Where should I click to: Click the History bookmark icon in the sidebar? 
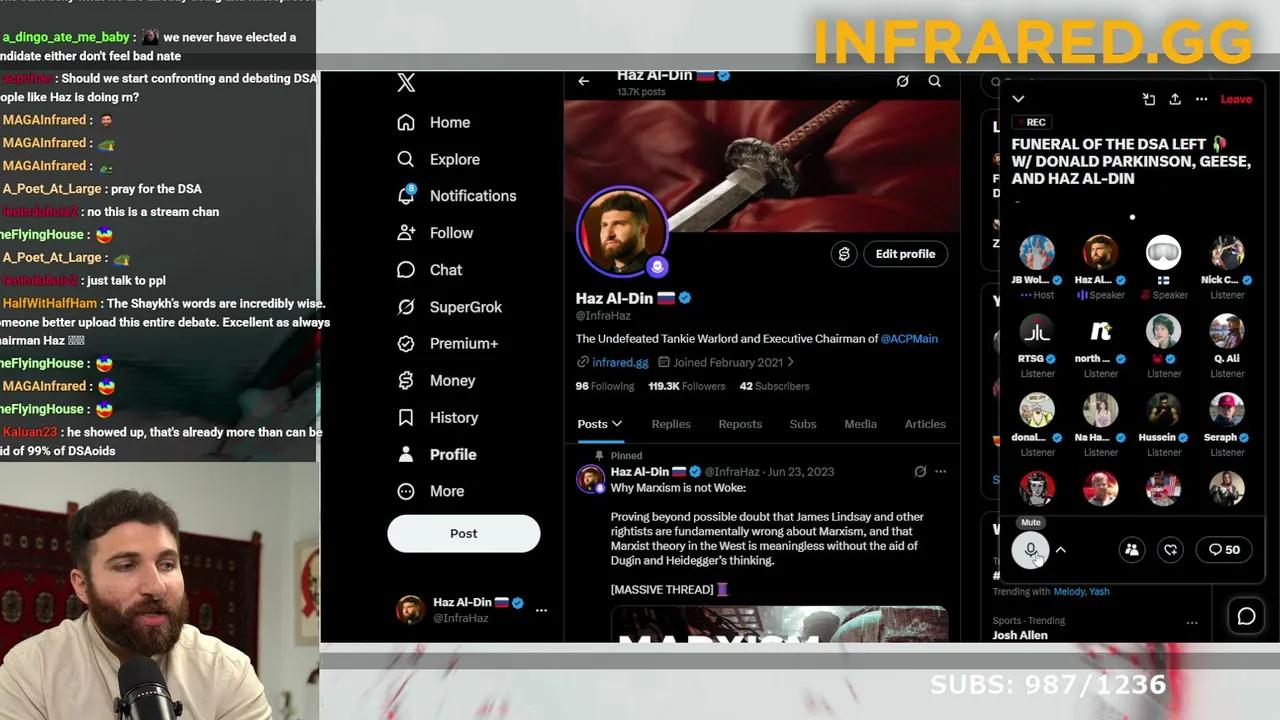click(x=406, y=418)
